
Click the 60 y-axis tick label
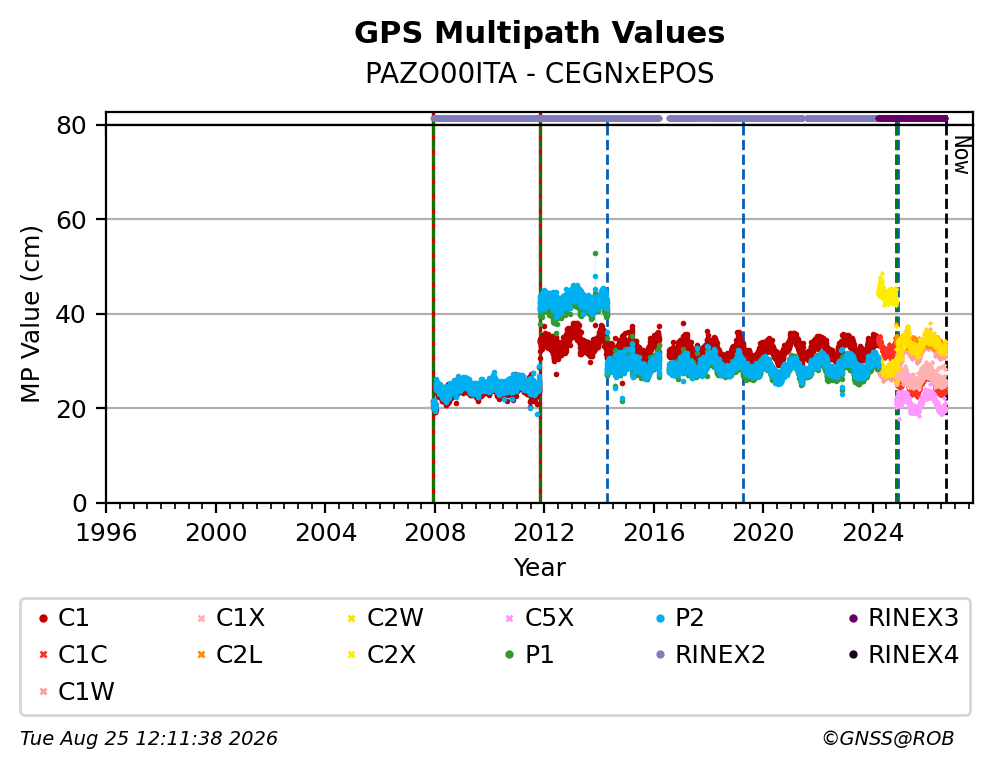[71, 220]
